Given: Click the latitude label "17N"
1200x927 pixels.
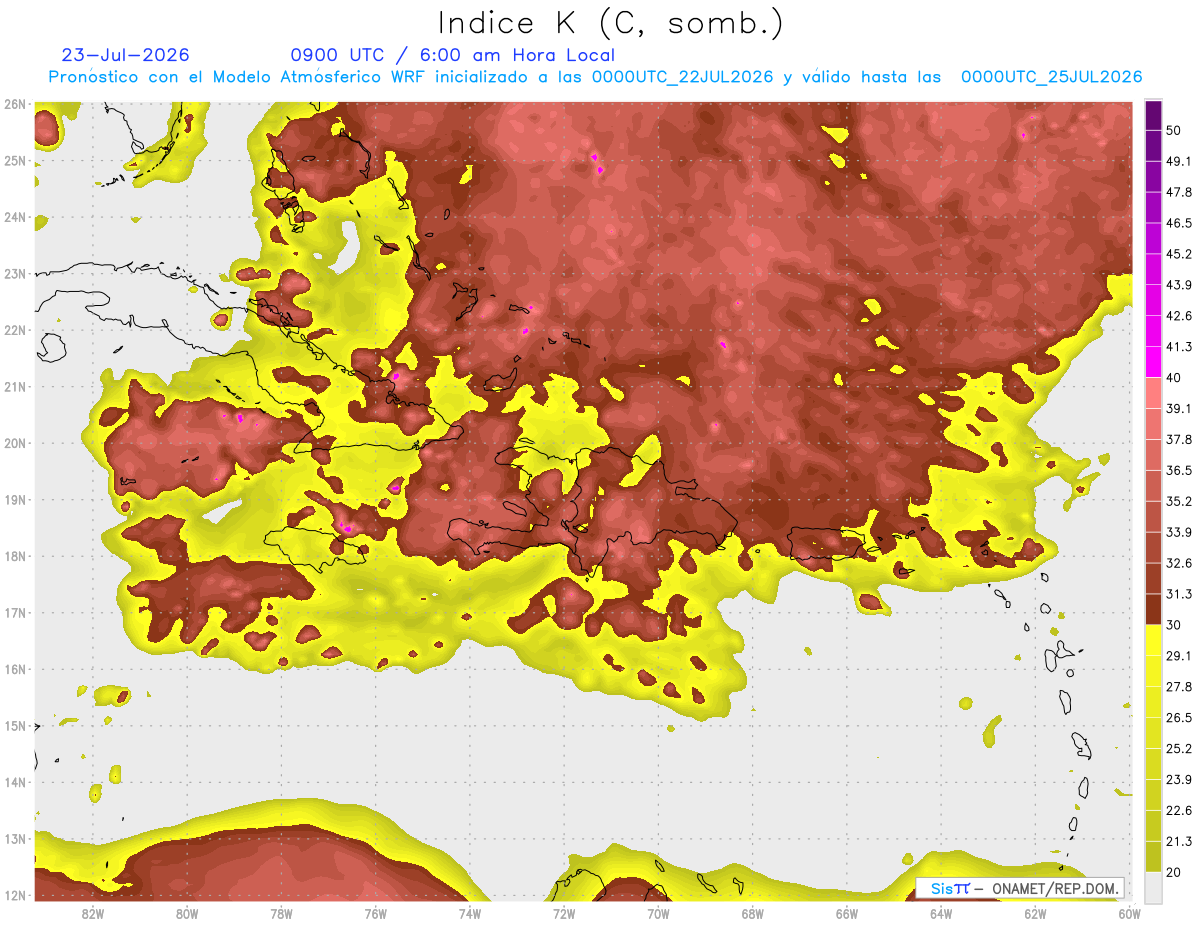Looking at the screenshot, I should (x=14, y=613).
